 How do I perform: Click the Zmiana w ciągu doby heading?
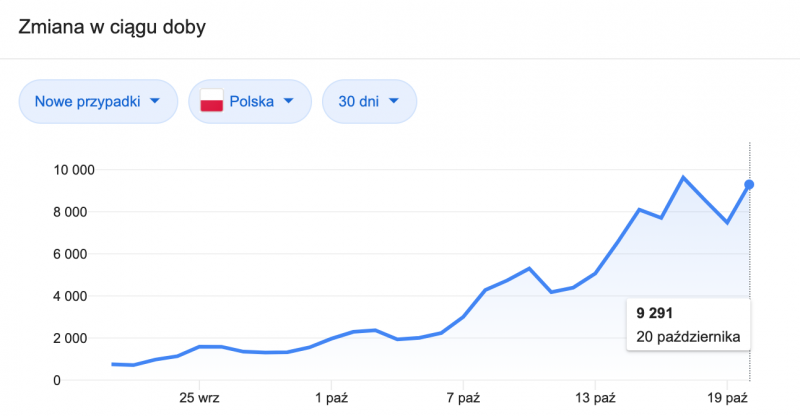(112, 27)
